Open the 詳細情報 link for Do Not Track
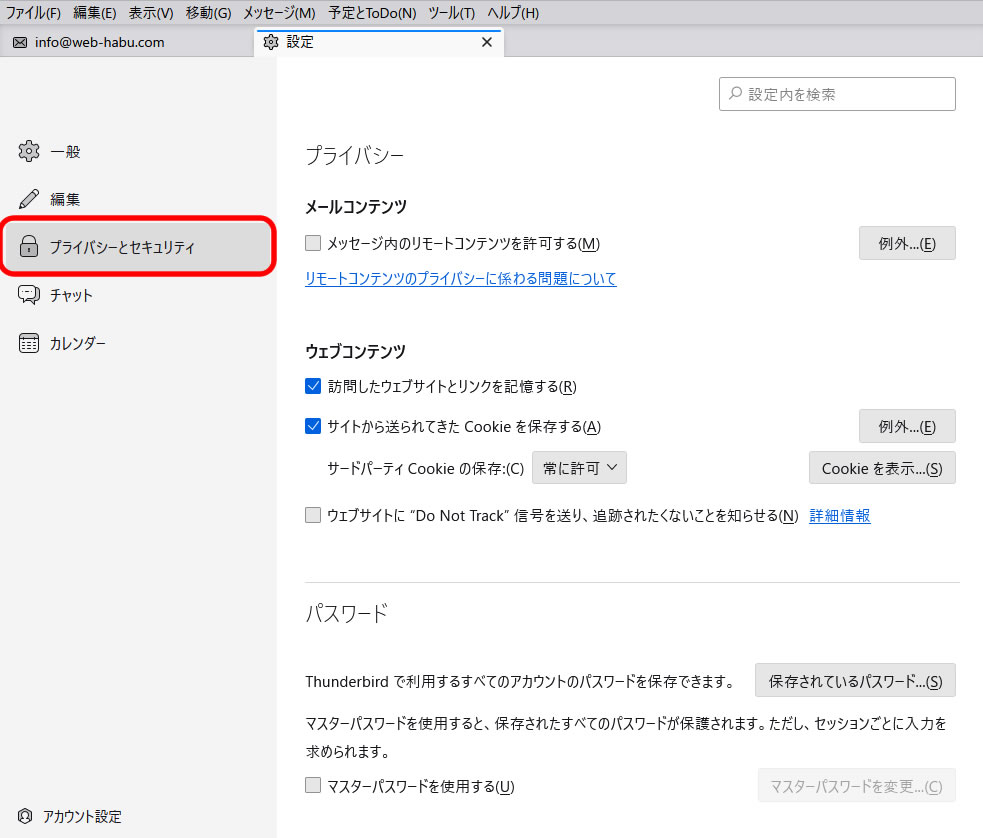The height and width of the screenshot is (838, 983). point(839,516)
